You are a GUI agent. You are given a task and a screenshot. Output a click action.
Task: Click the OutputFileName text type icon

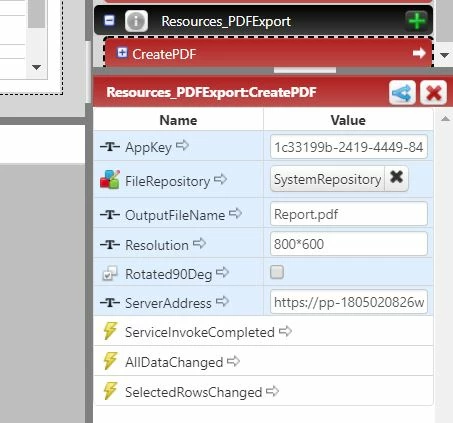110,214
